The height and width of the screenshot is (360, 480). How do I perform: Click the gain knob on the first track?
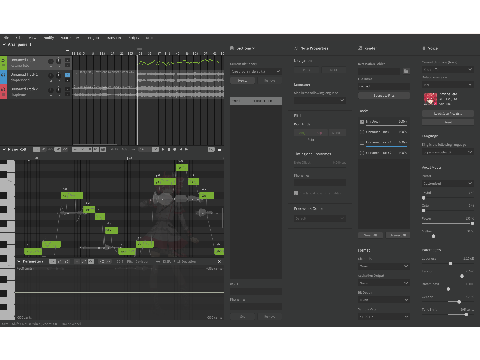pyautogui.click(x=51, y=61)
